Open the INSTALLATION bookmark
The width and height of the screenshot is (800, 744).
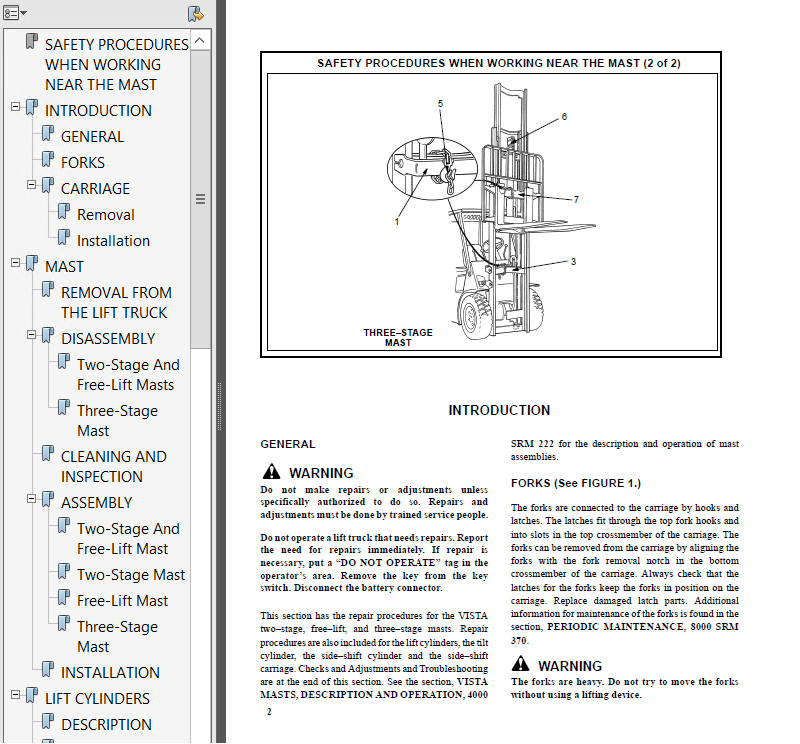tap(110, 673)
